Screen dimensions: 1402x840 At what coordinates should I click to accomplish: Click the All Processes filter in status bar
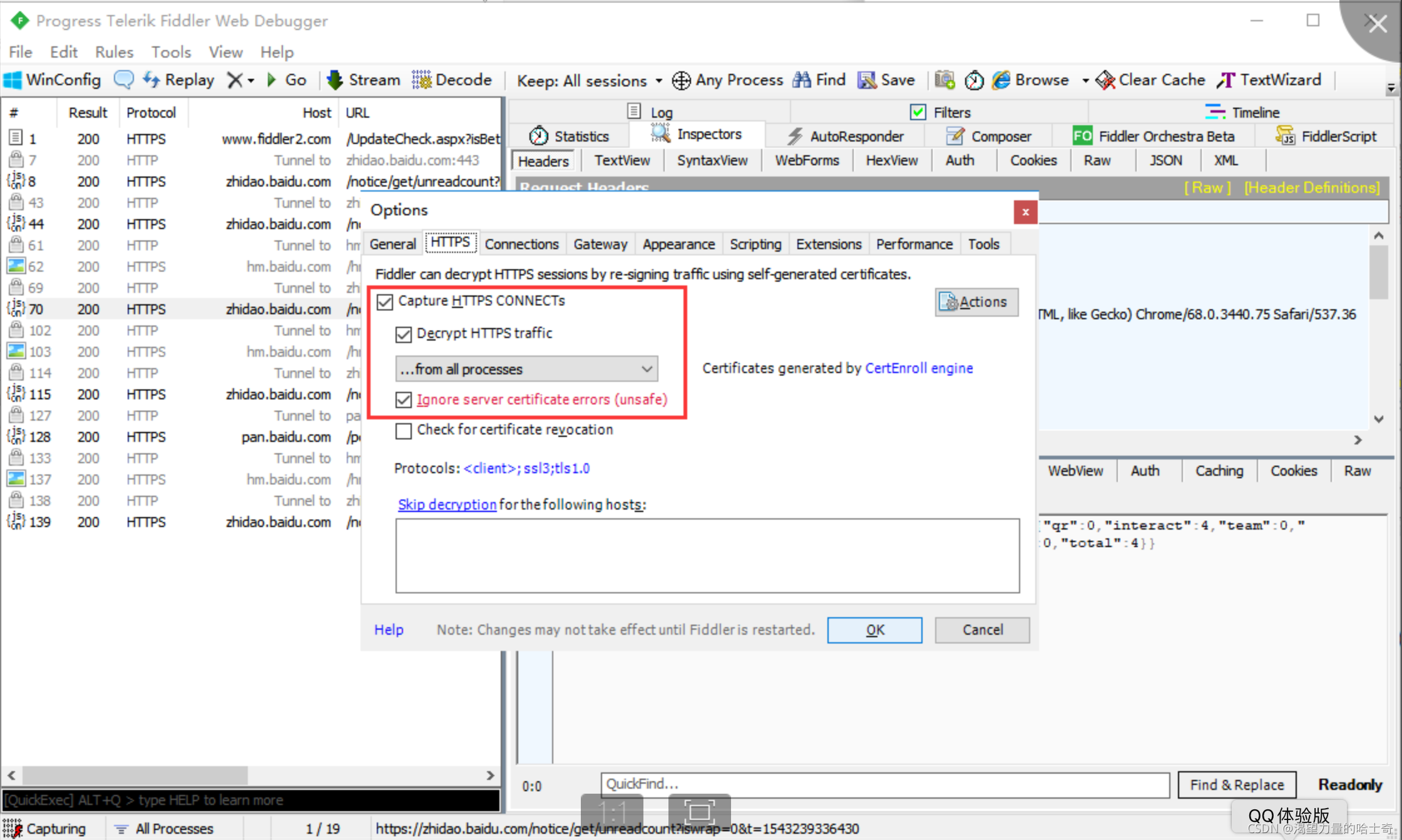(x=164, y=828)
